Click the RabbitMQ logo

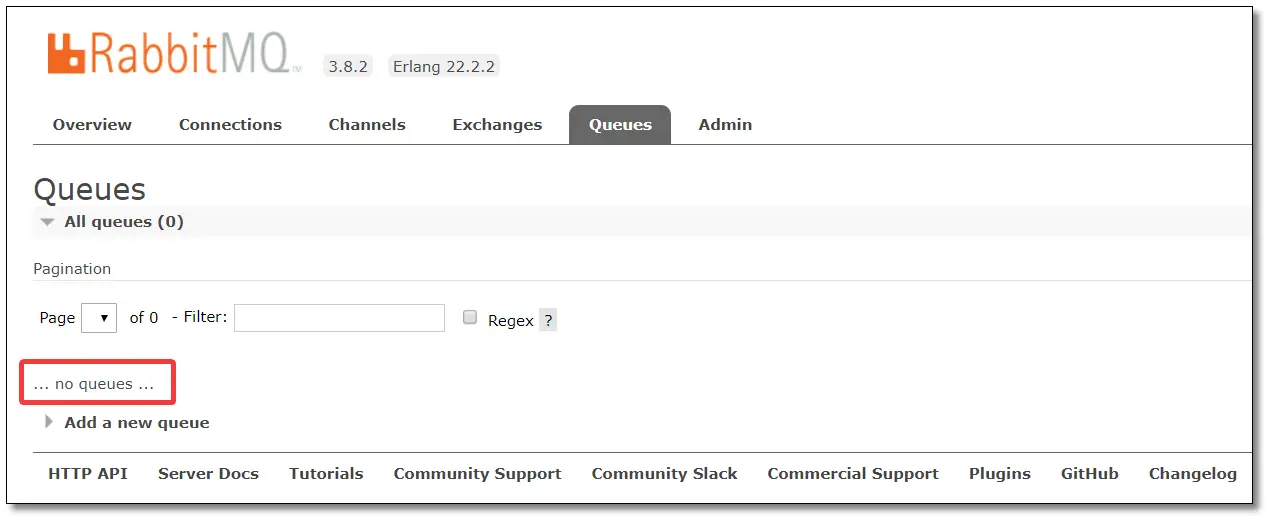point(175,55)
